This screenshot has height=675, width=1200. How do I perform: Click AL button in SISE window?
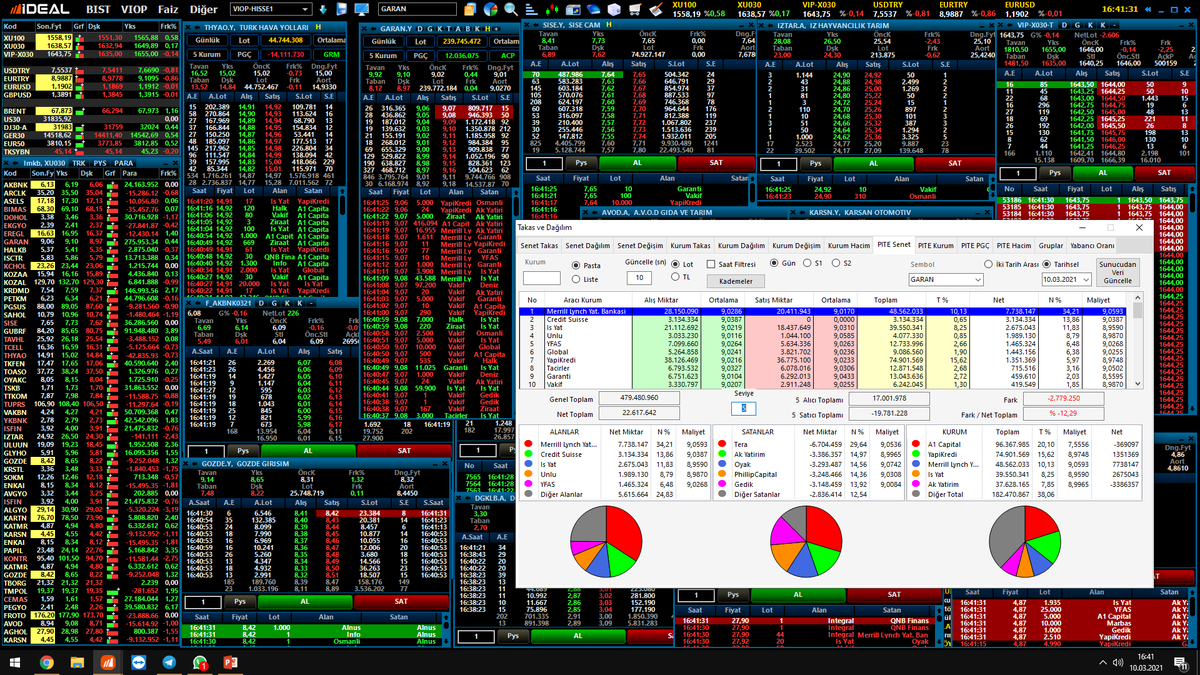(637, 162)
